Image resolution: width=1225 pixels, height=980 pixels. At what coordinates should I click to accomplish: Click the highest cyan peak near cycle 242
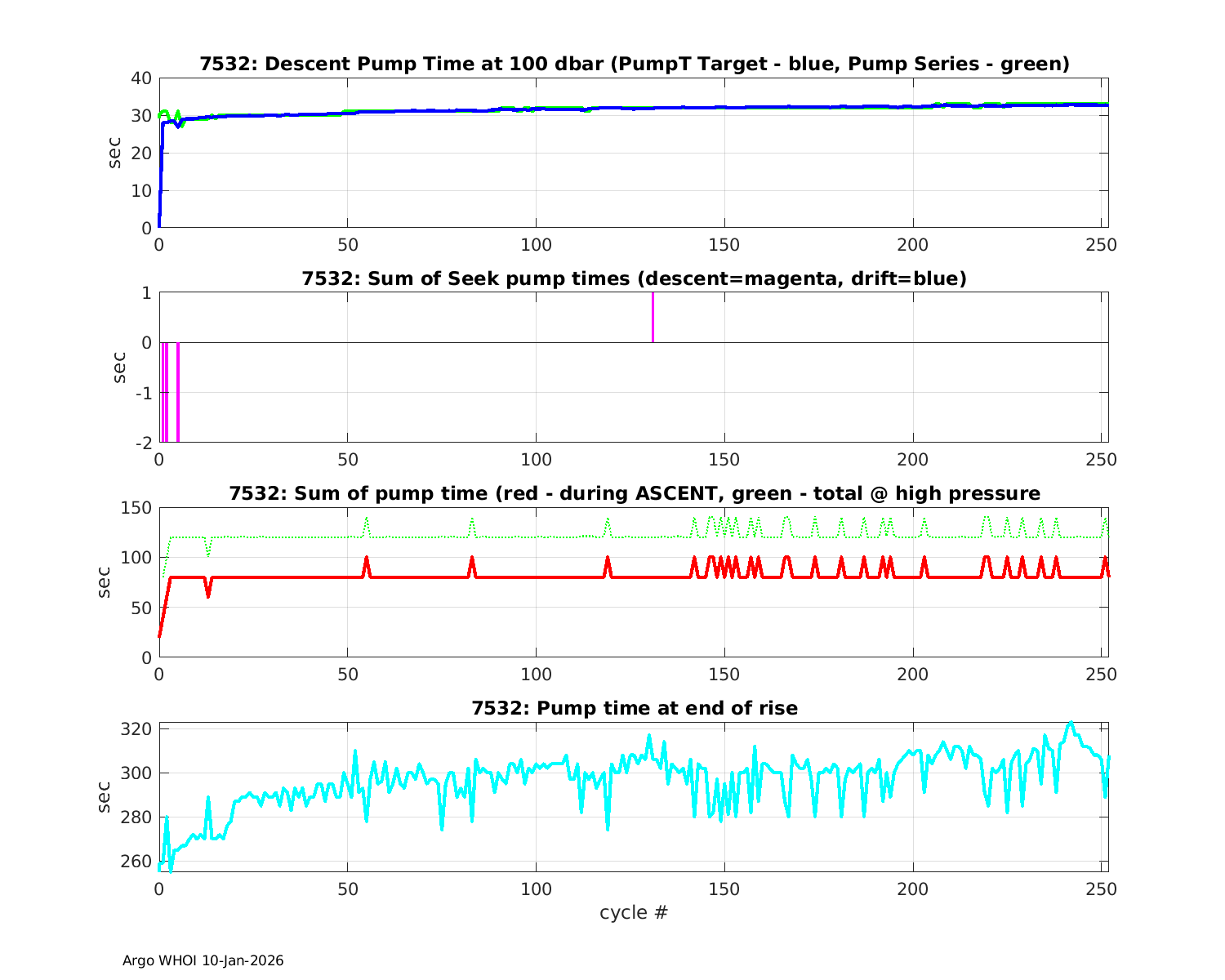point(1071,723)
